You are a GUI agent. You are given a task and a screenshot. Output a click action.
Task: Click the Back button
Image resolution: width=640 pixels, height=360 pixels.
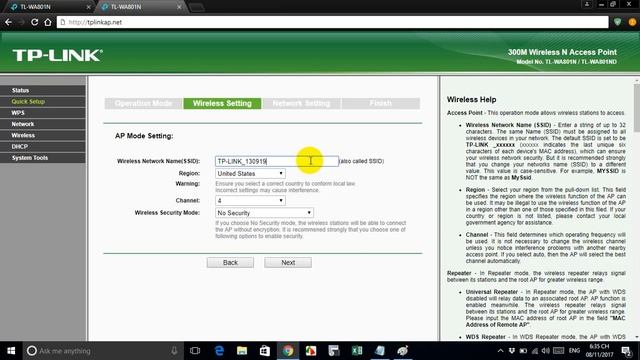(230, 262)
